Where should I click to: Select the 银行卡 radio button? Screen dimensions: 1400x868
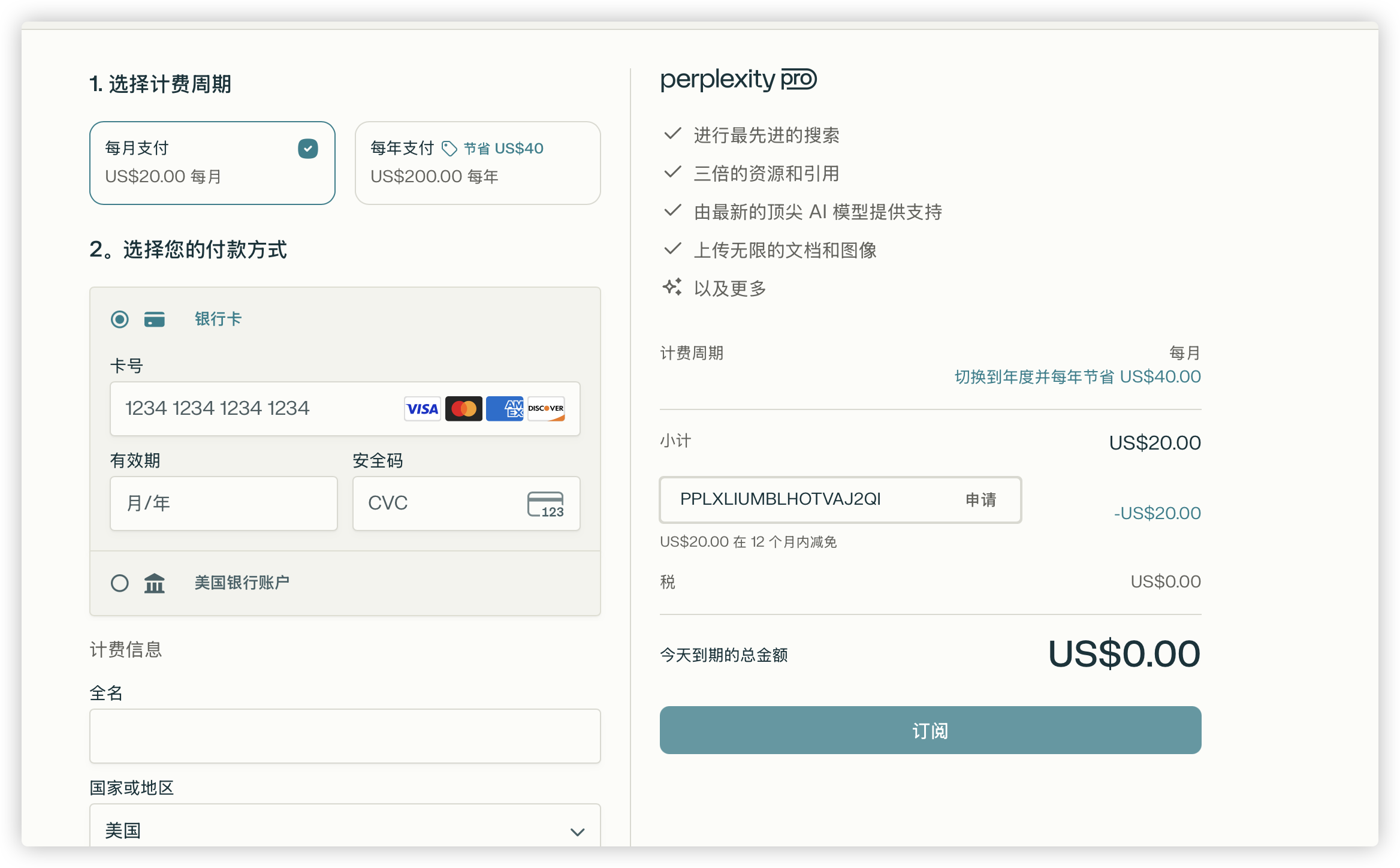click(x=120, y=319)
